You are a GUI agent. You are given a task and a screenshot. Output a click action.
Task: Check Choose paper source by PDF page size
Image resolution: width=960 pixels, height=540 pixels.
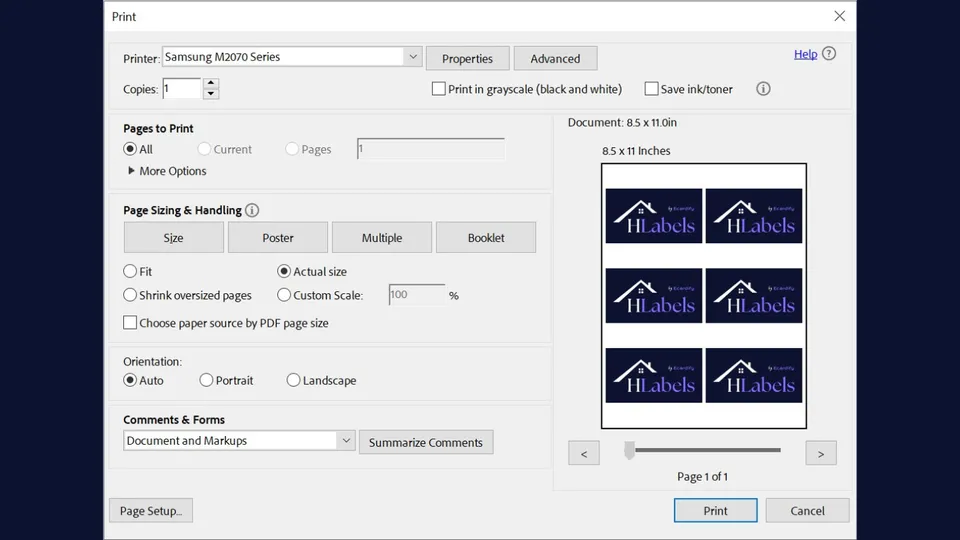tap(130, 323)
